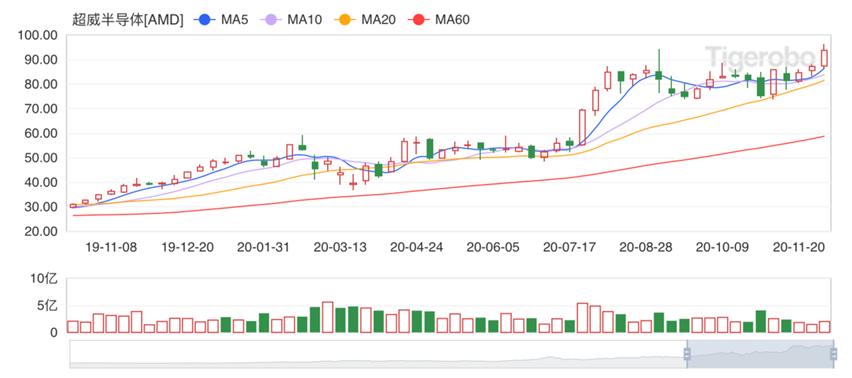Toggle the MA5 legend series

[222, 20]
